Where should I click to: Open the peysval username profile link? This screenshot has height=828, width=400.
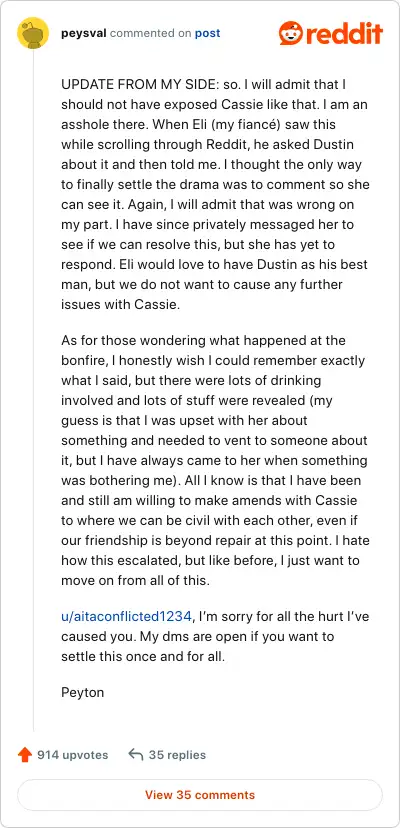pyautogui.click(x=84, y=33)
